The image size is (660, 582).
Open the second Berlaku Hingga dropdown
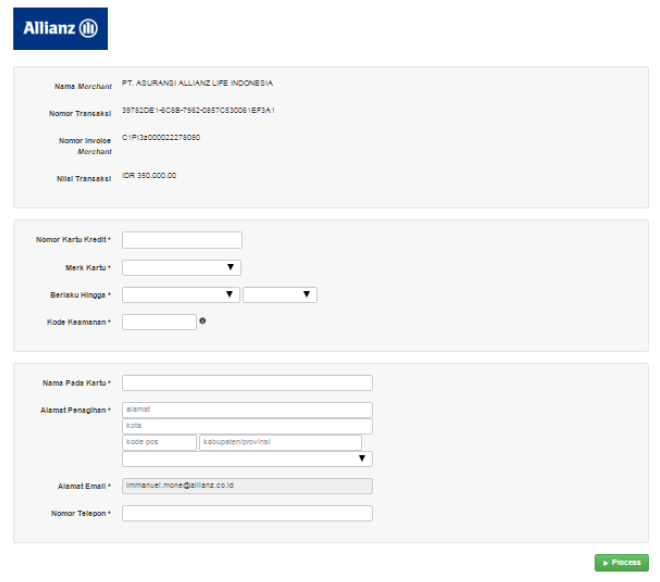[x=280, y=294]
